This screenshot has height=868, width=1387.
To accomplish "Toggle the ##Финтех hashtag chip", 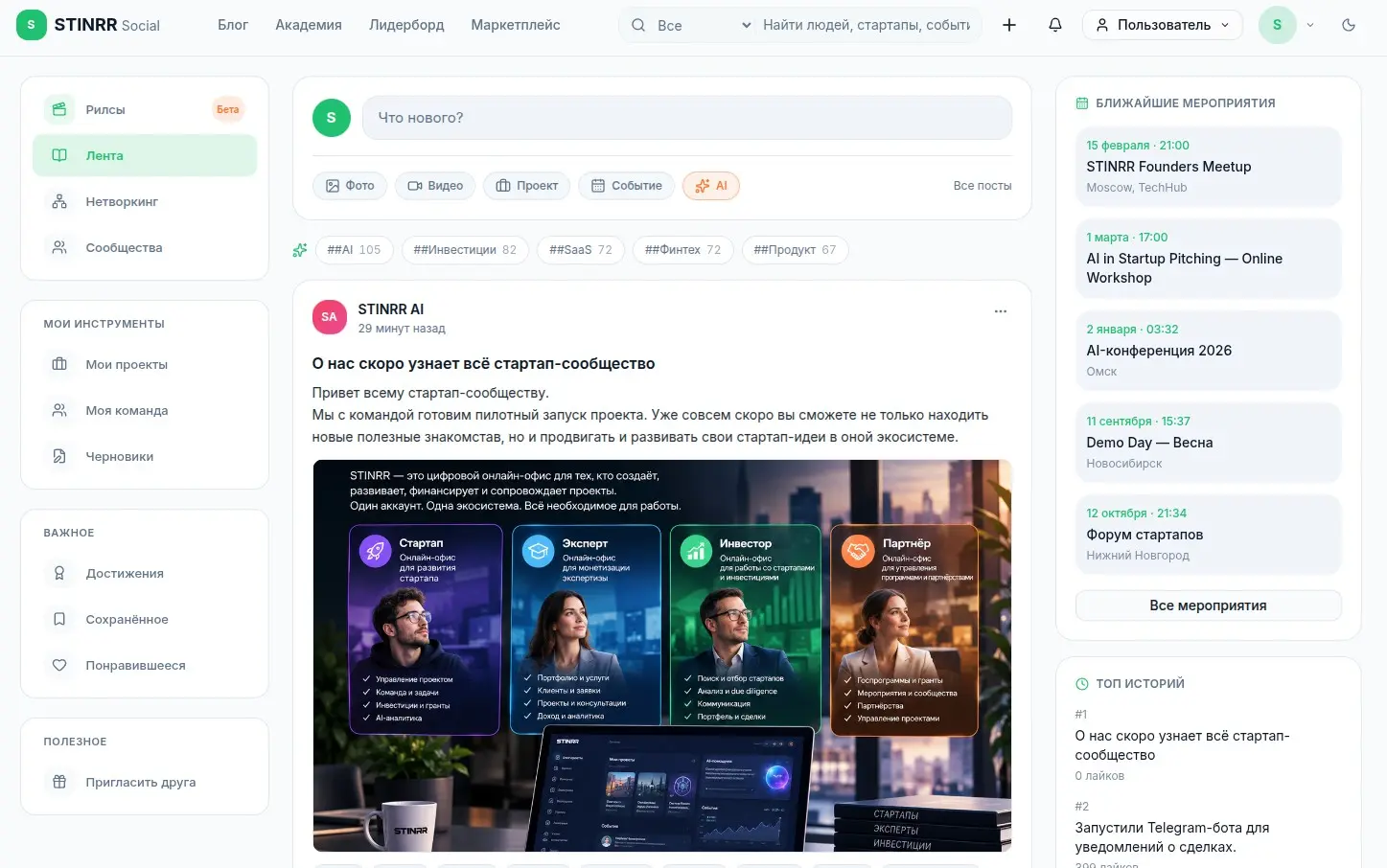I will (x=682, y=250).
